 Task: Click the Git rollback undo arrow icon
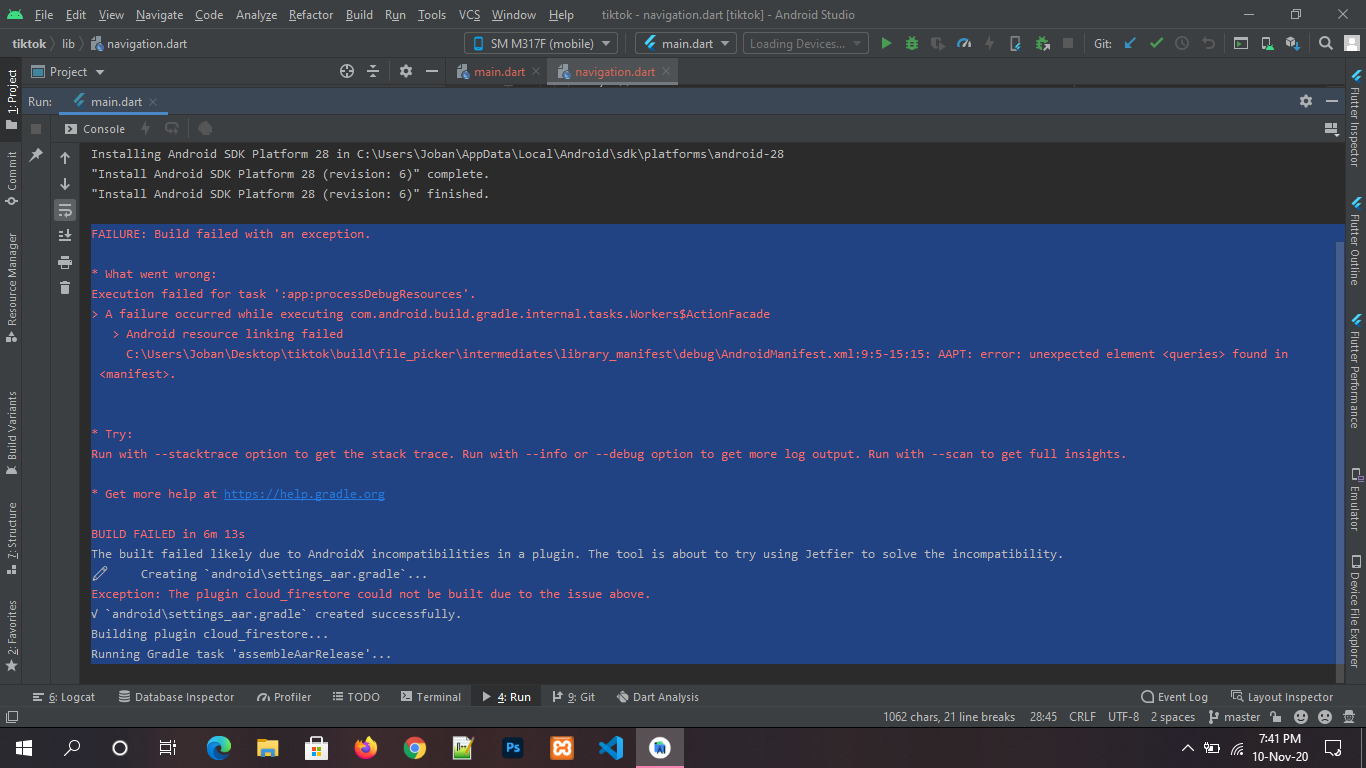pos(1208,43)
